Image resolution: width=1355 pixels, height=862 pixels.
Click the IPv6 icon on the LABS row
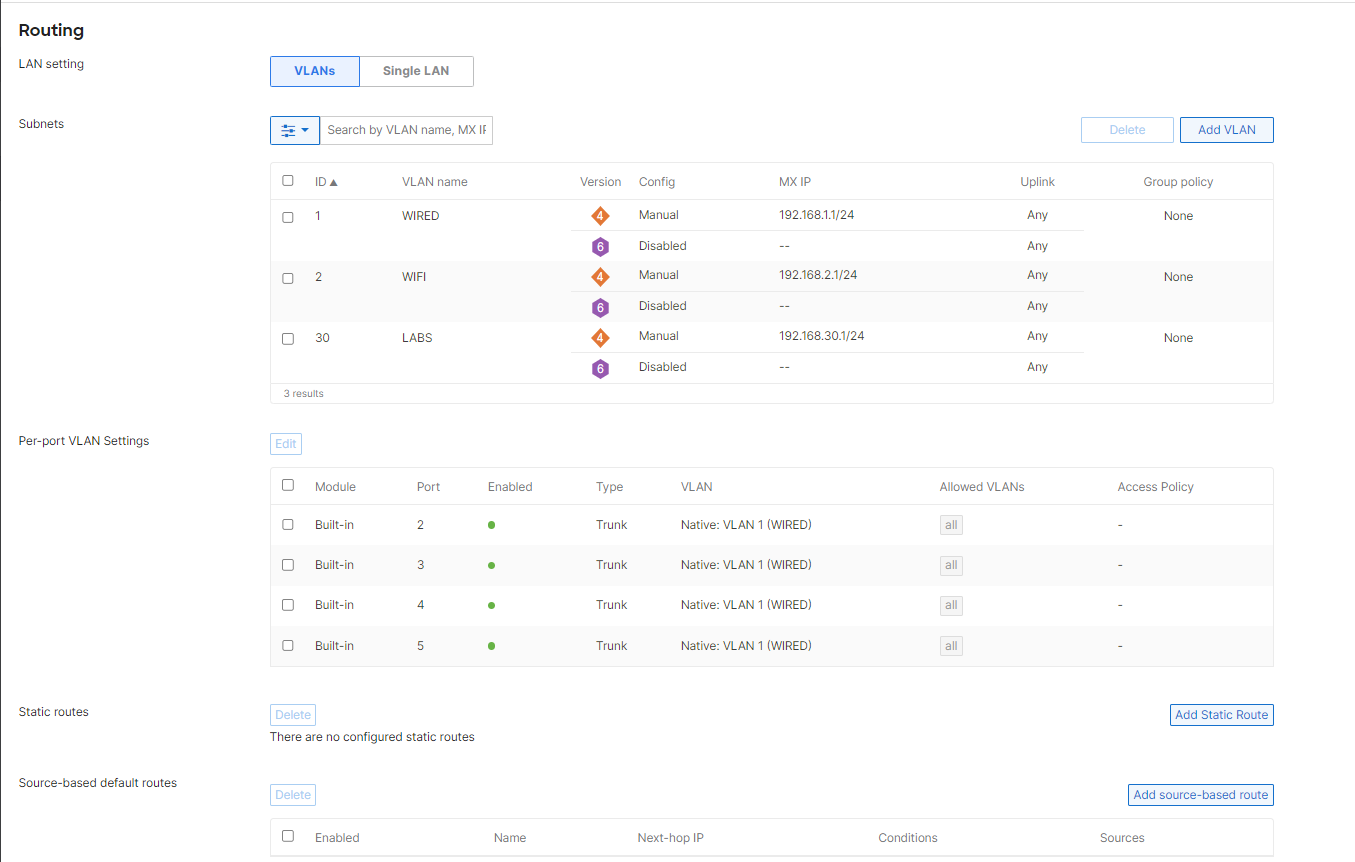coord(600,368)
